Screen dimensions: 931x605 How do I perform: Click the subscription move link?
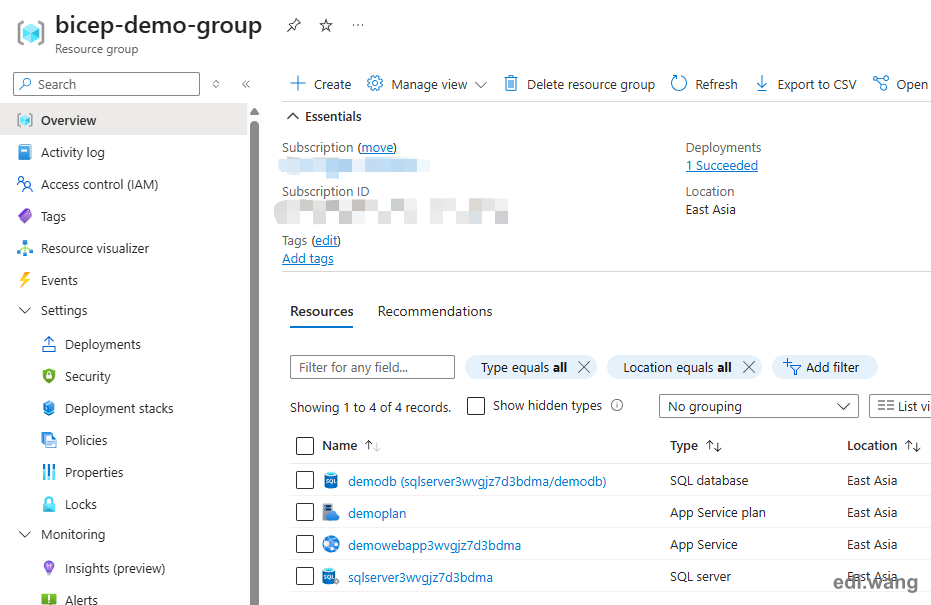point(377,147)
